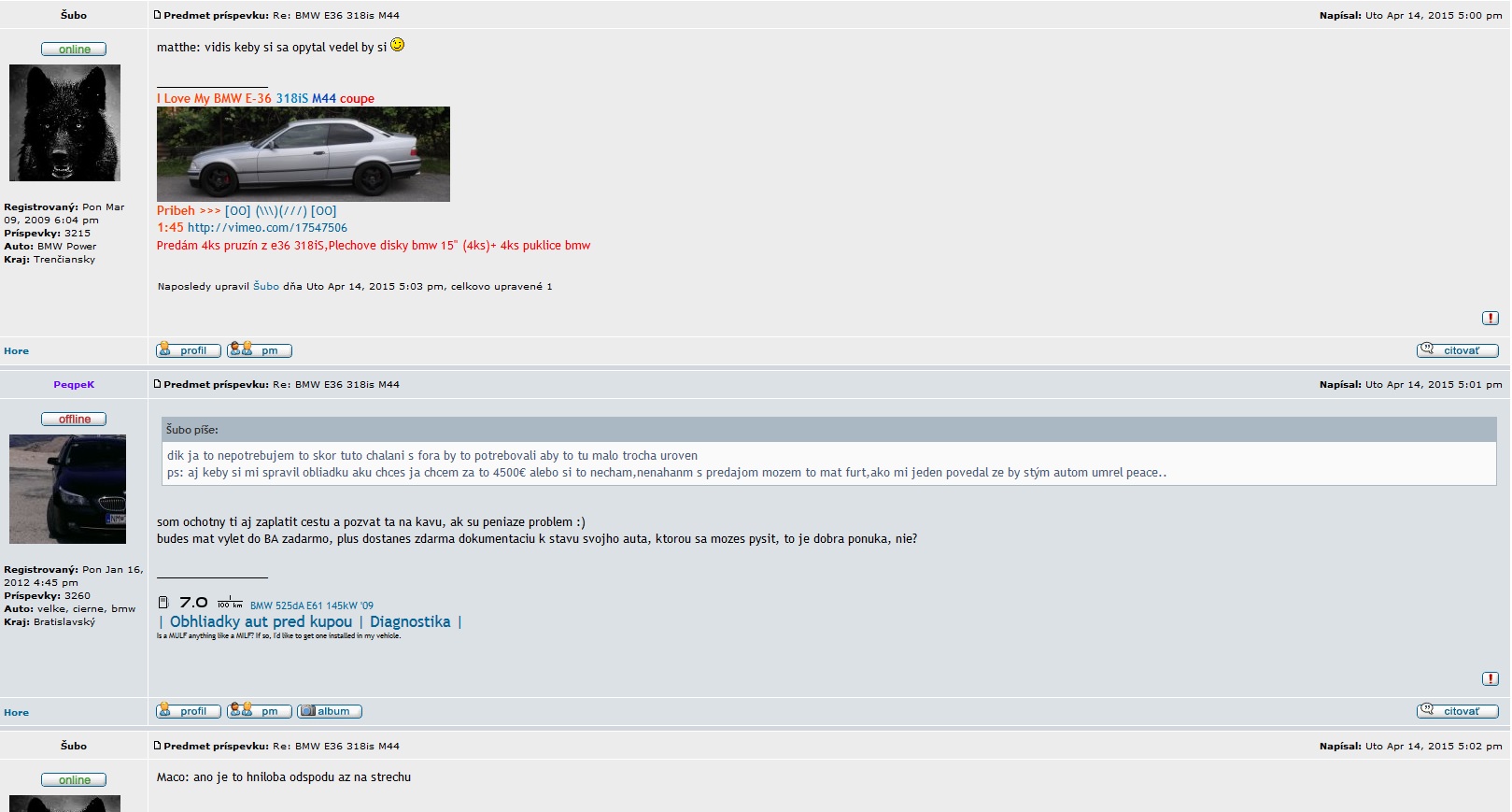This screenshot has width=1512, height=812.
Task: Open vimeo.com/17547506 link
Action: pyautogui.click(x=267, y=227)
